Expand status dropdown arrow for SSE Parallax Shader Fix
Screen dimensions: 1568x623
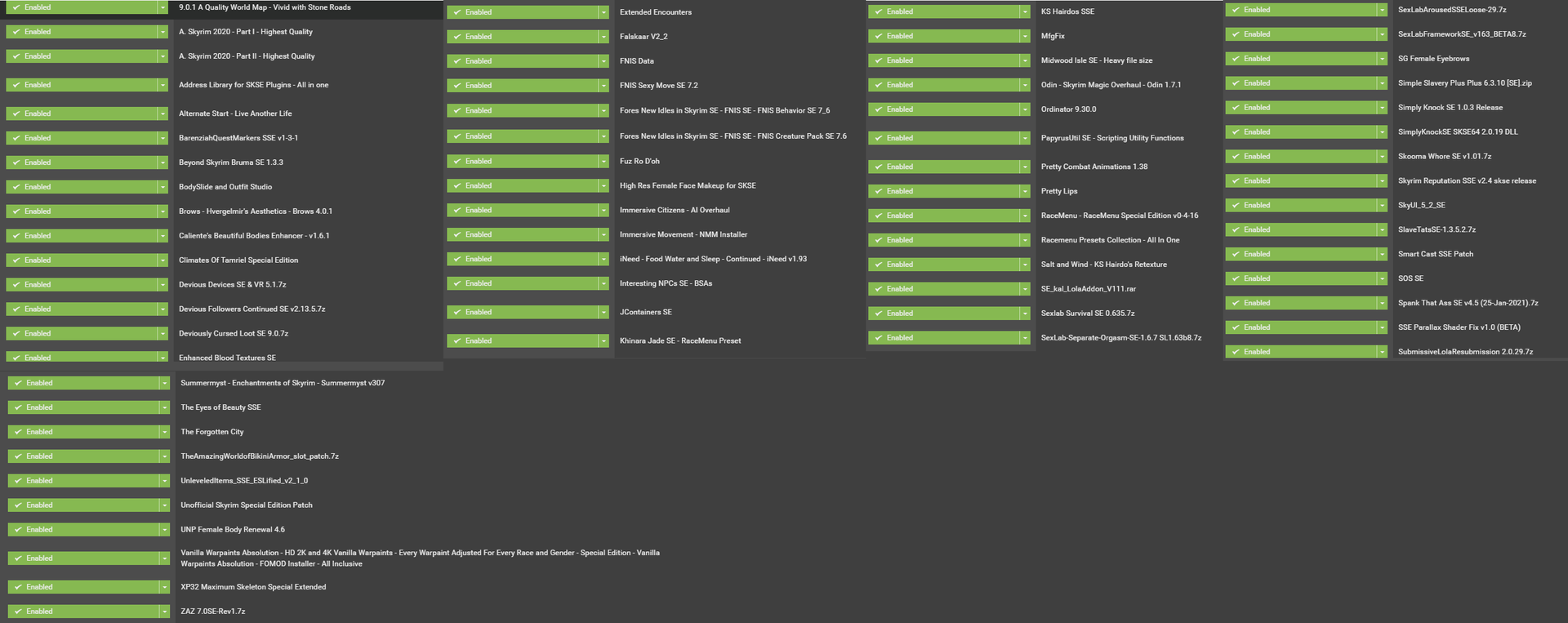click(x=1383, y=327)
